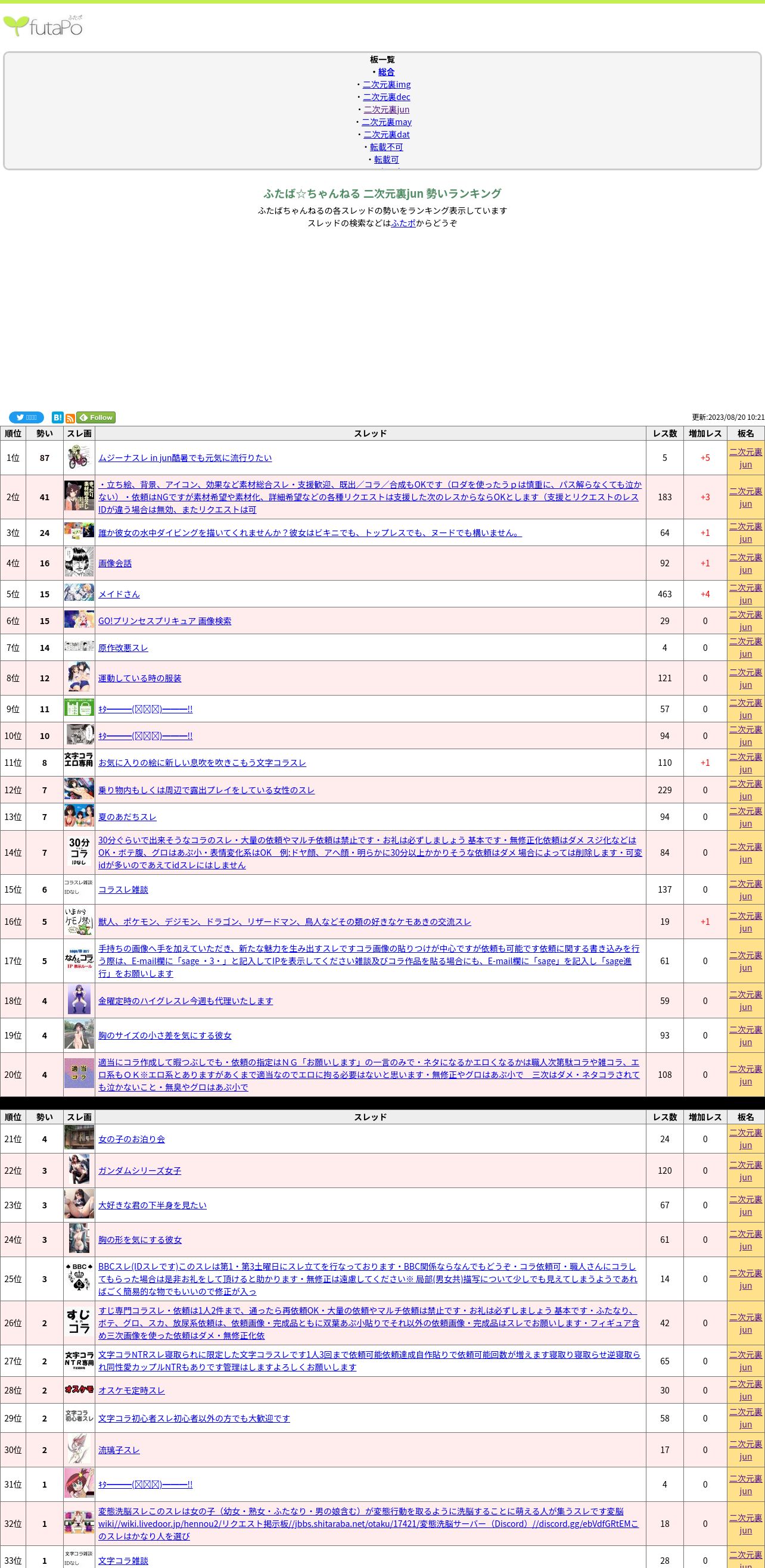Click thumbnail of rank 18 ハイグレスレ thread
Image resolution: width=765 pixels, height=1568 pixels.
79,1000
